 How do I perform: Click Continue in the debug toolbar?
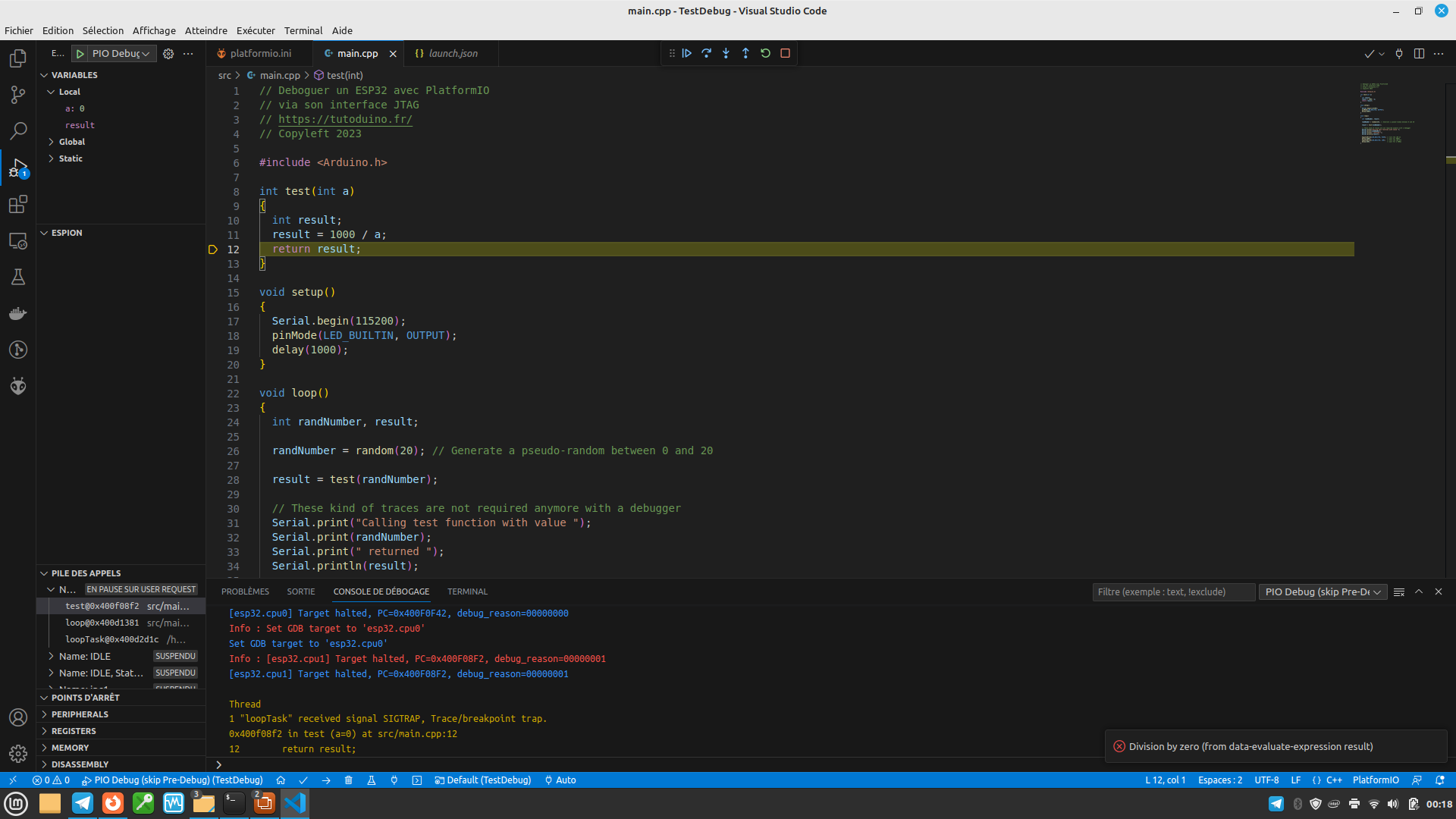click(x=687, y=53)
